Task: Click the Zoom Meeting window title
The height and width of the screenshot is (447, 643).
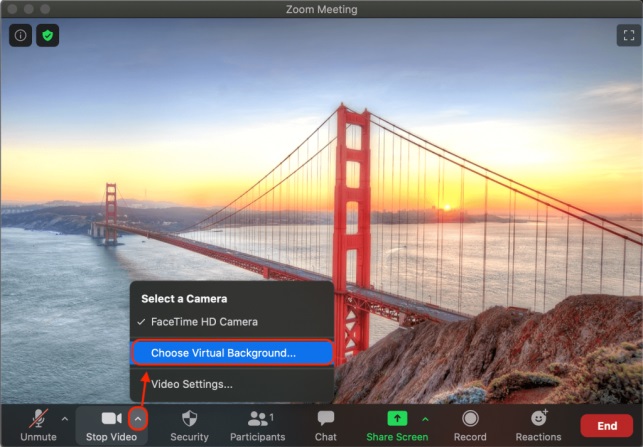Action: click(x=322, y=9)
